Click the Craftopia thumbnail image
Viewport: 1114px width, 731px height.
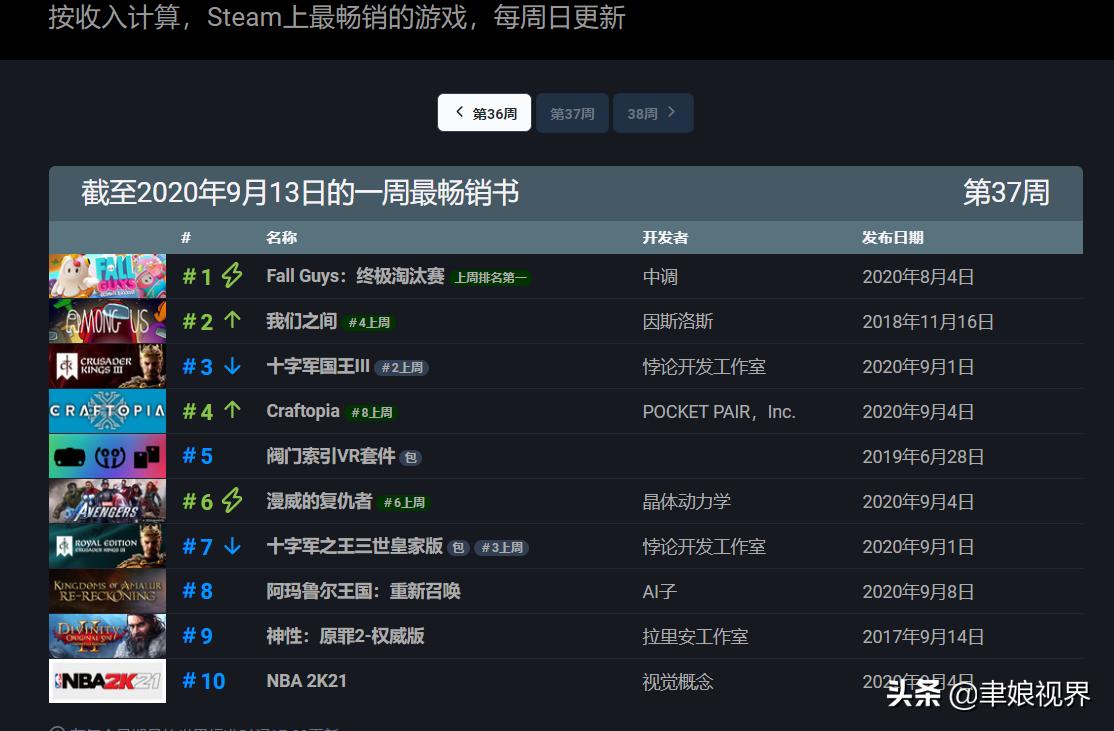(107, 411)
